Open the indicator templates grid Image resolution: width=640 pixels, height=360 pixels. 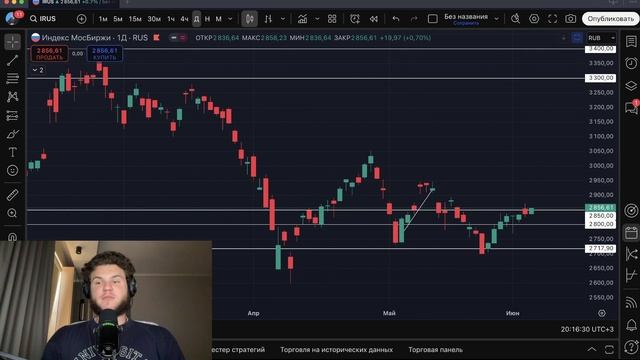332,19
